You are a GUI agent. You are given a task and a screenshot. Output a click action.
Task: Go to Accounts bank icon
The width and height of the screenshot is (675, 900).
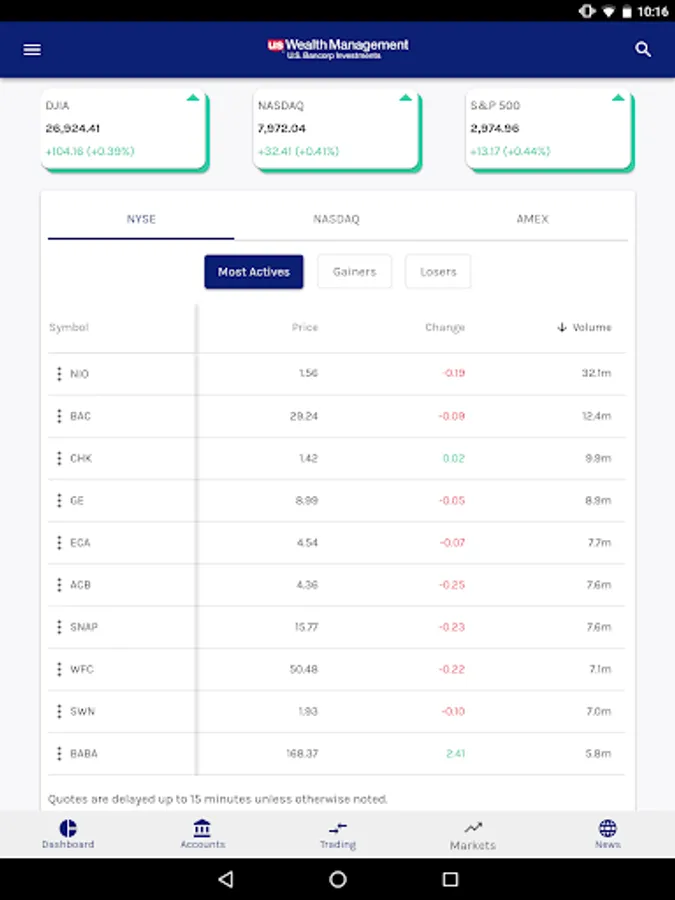point(202,833)
